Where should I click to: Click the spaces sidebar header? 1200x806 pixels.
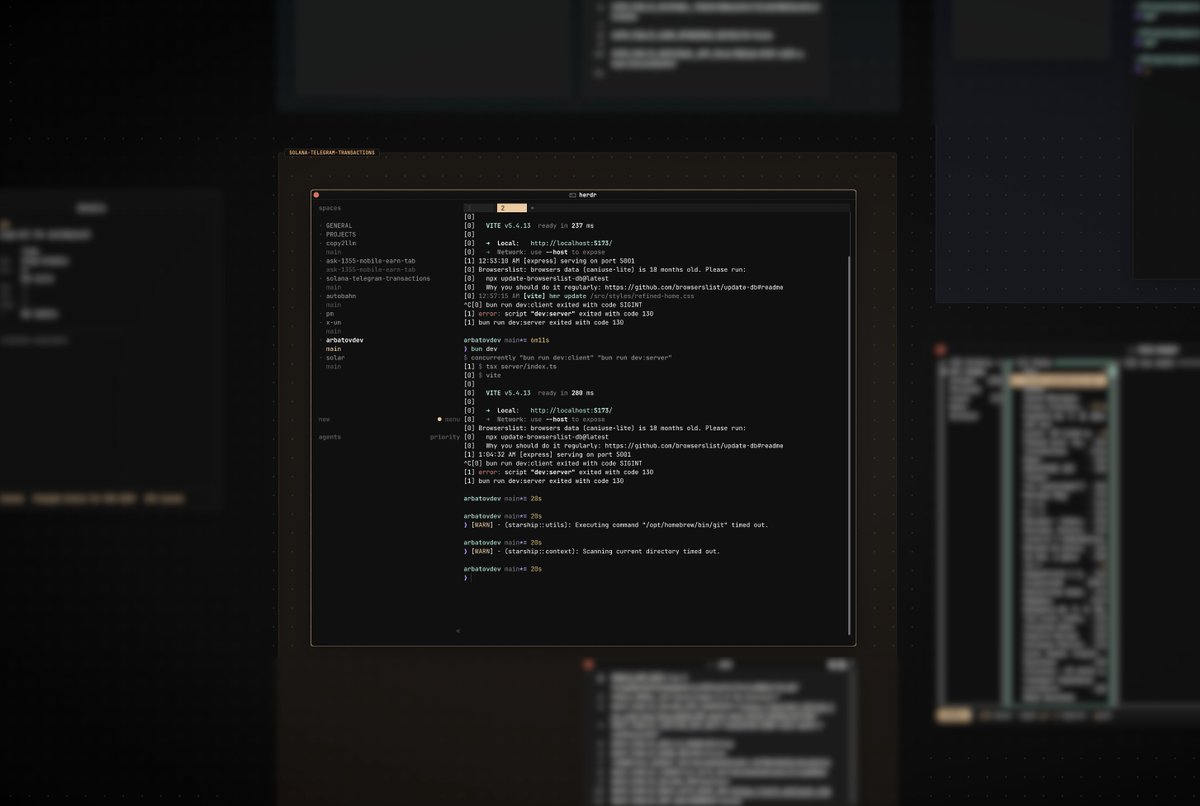point(330,208)
